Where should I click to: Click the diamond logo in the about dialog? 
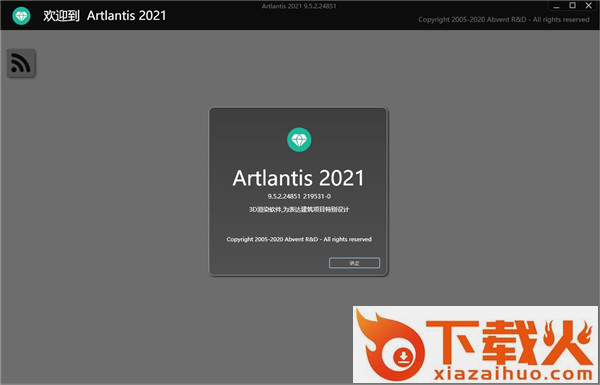tap(299, 139)
